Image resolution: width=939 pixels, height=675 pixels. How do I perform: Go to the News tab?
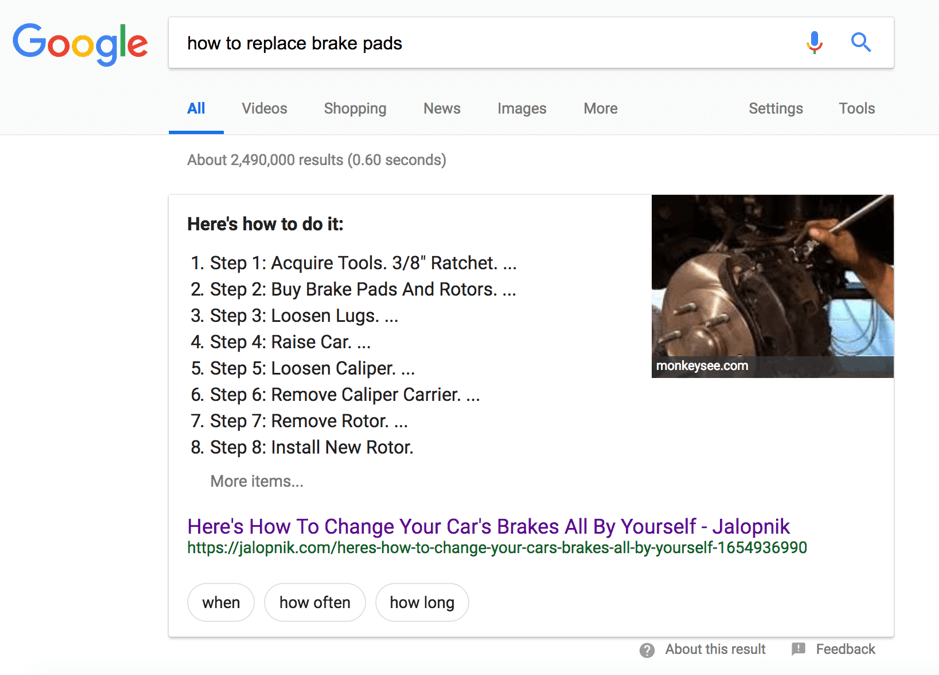tap(441, 109)
